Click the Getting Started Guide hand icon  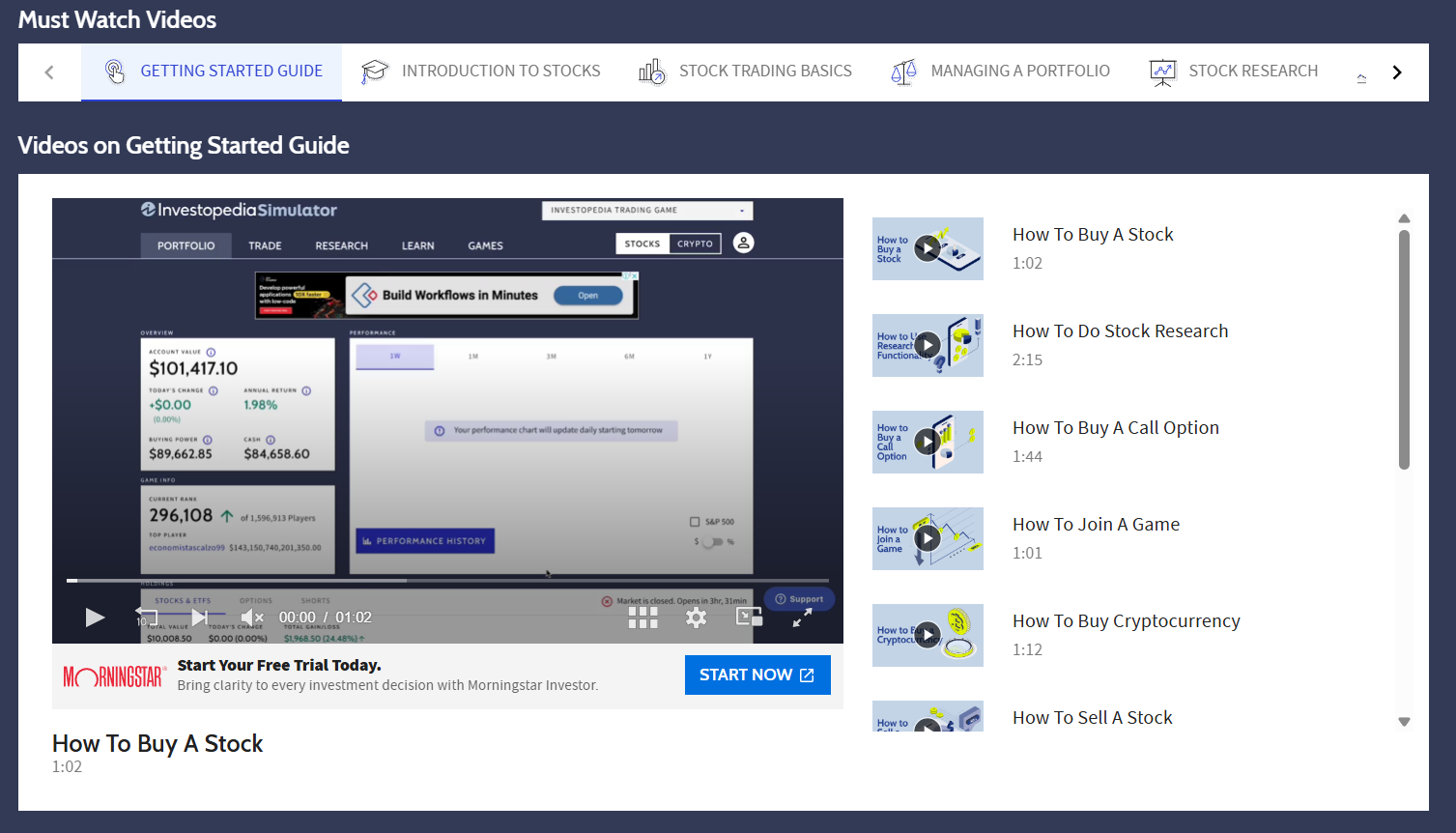[115, 72]
